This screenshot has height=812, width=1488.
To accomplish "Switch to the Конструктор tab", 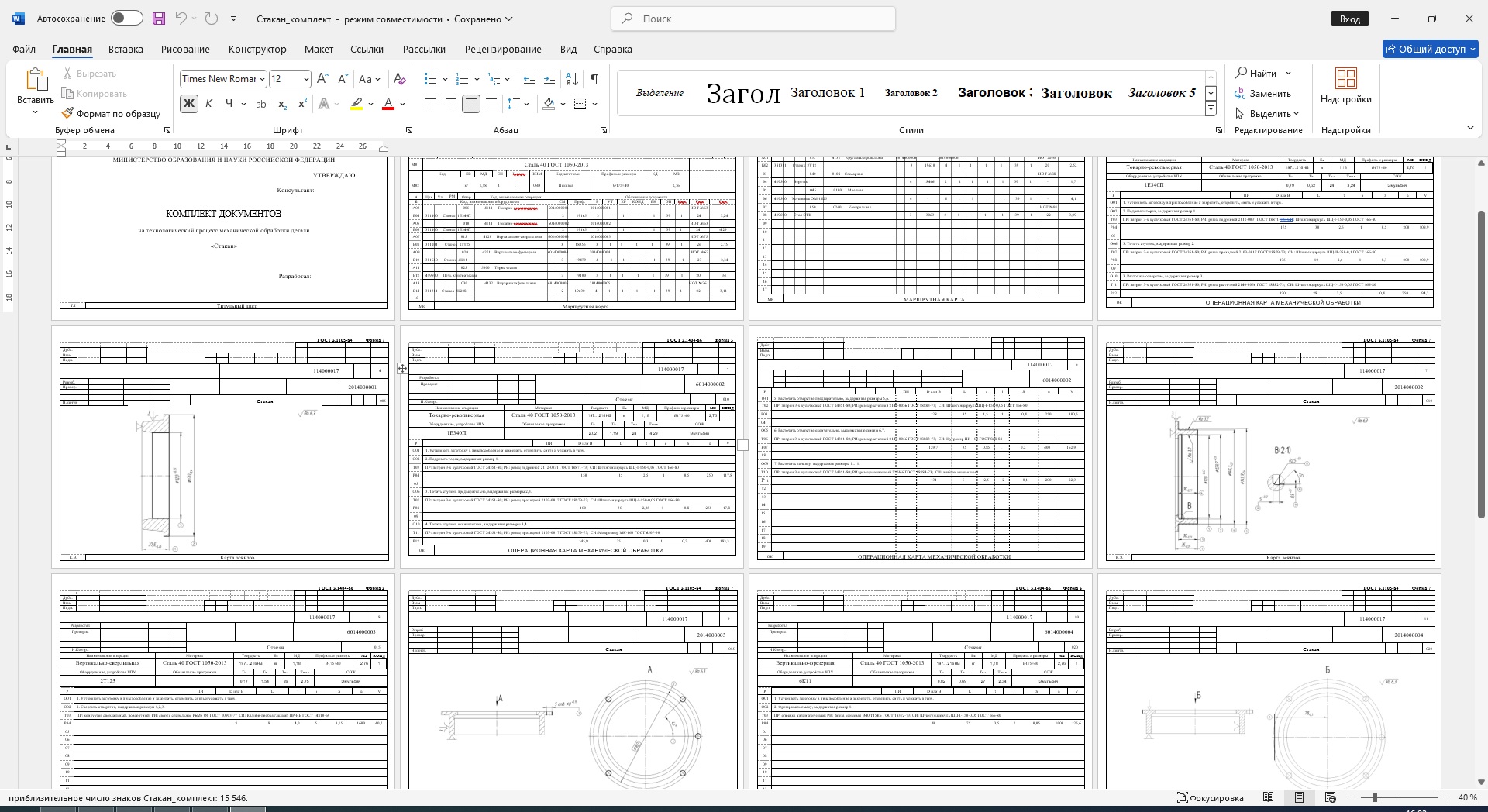I will [257, 49].
